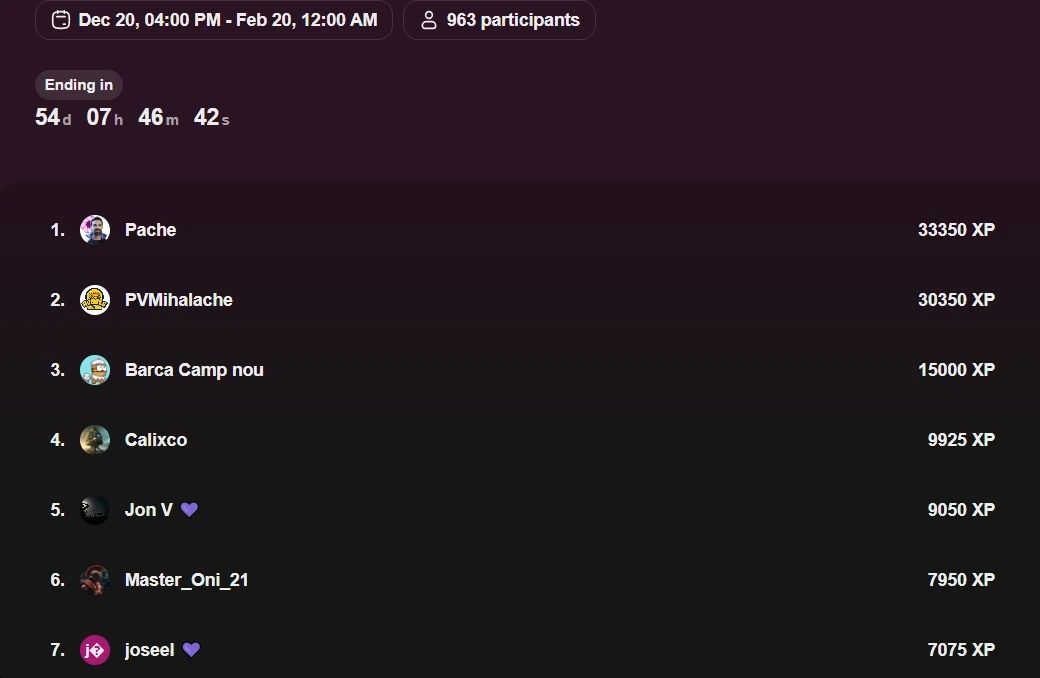The height and width of the screenshot is (678, 1040).
Task: Open Jon V's dark avatar
Action: pyautogui.click(x=95, y=510)
